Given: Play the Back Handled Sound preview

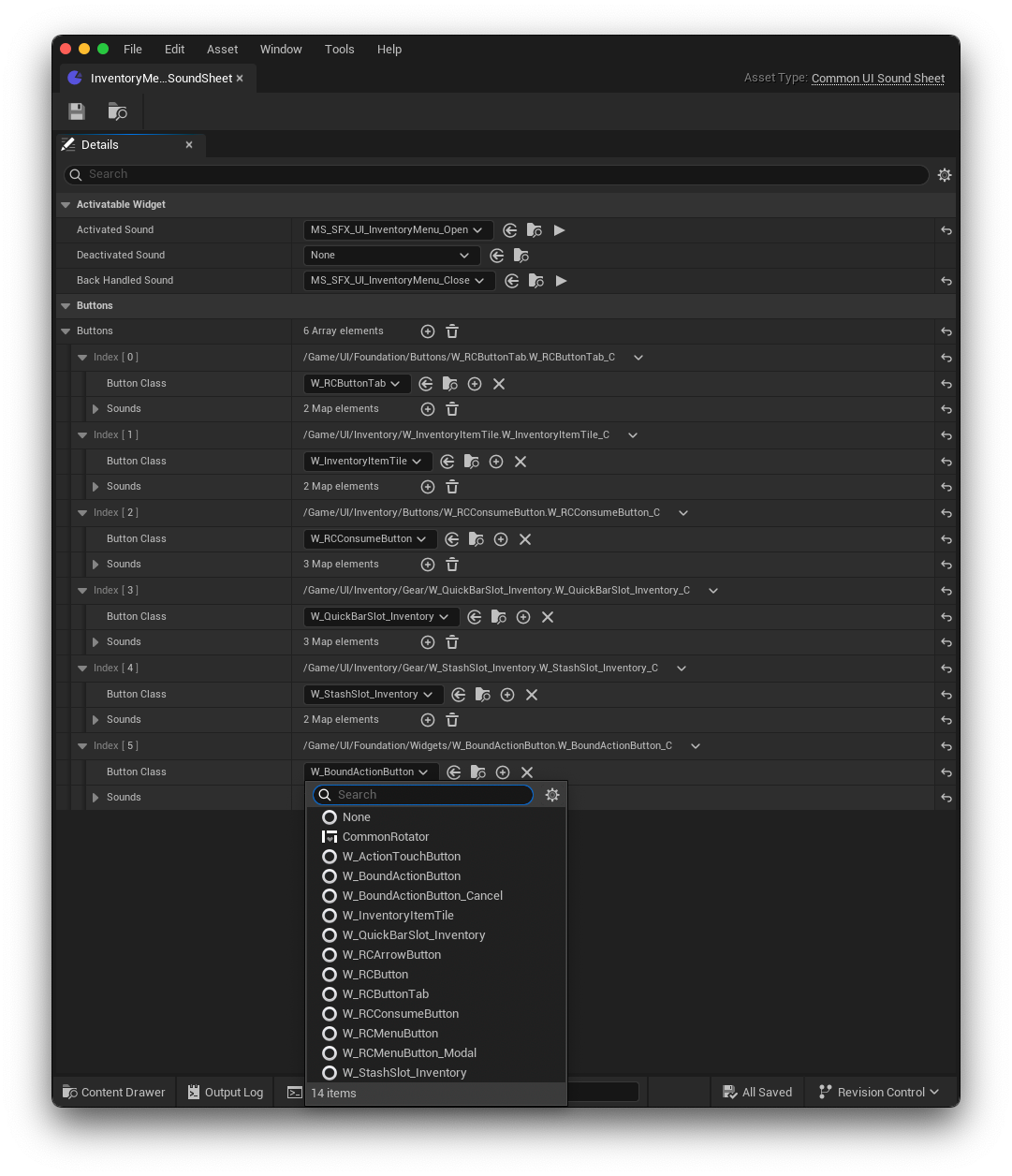Looking at the screenshot, I should click(561, 280).
